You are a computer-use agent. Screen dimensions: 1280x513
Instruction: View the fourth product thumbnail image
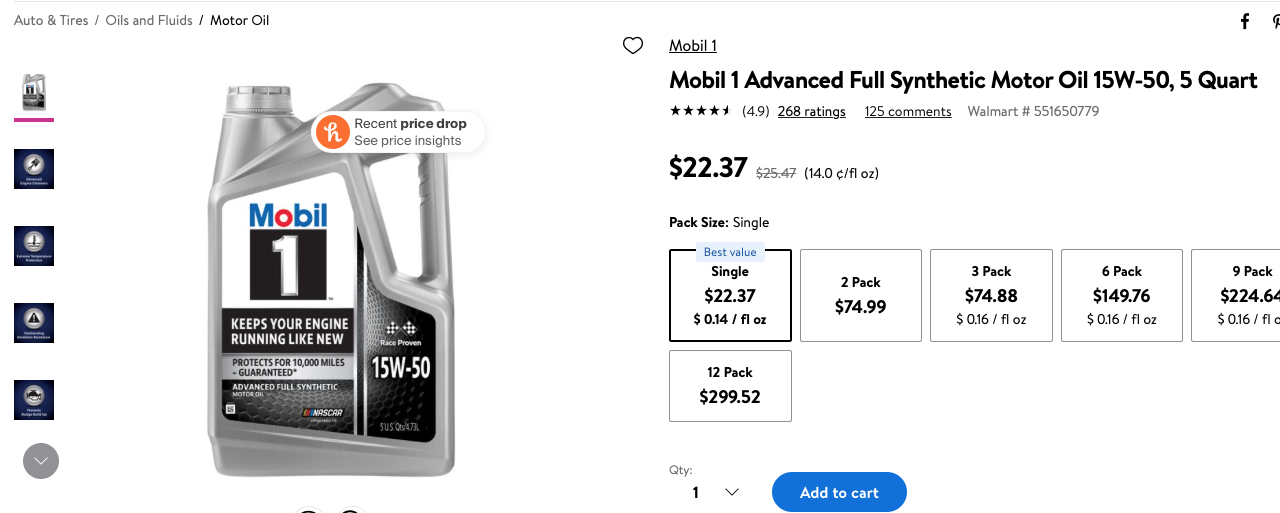[x=34, y=323]
